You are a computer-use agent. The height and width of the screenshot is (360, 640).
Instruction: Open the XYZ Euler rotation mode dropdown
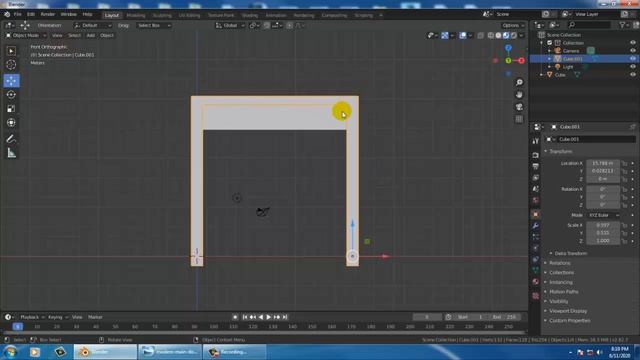603,215
